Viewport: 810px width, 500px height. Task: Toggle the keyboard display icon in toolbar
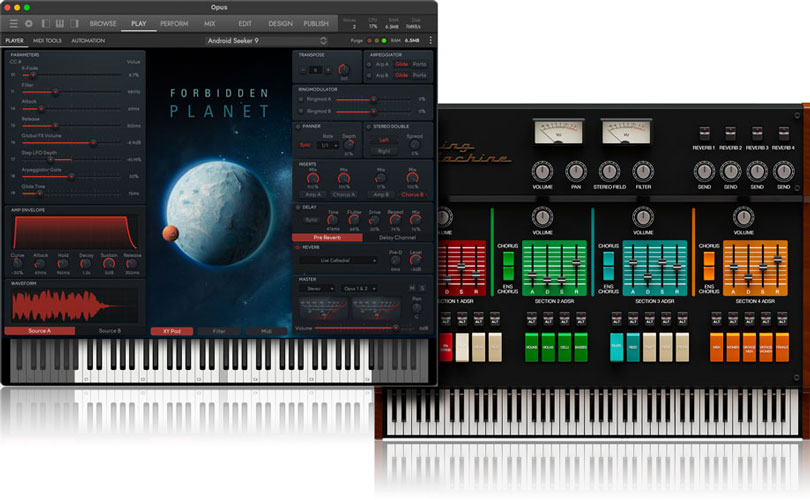[60, 24]
